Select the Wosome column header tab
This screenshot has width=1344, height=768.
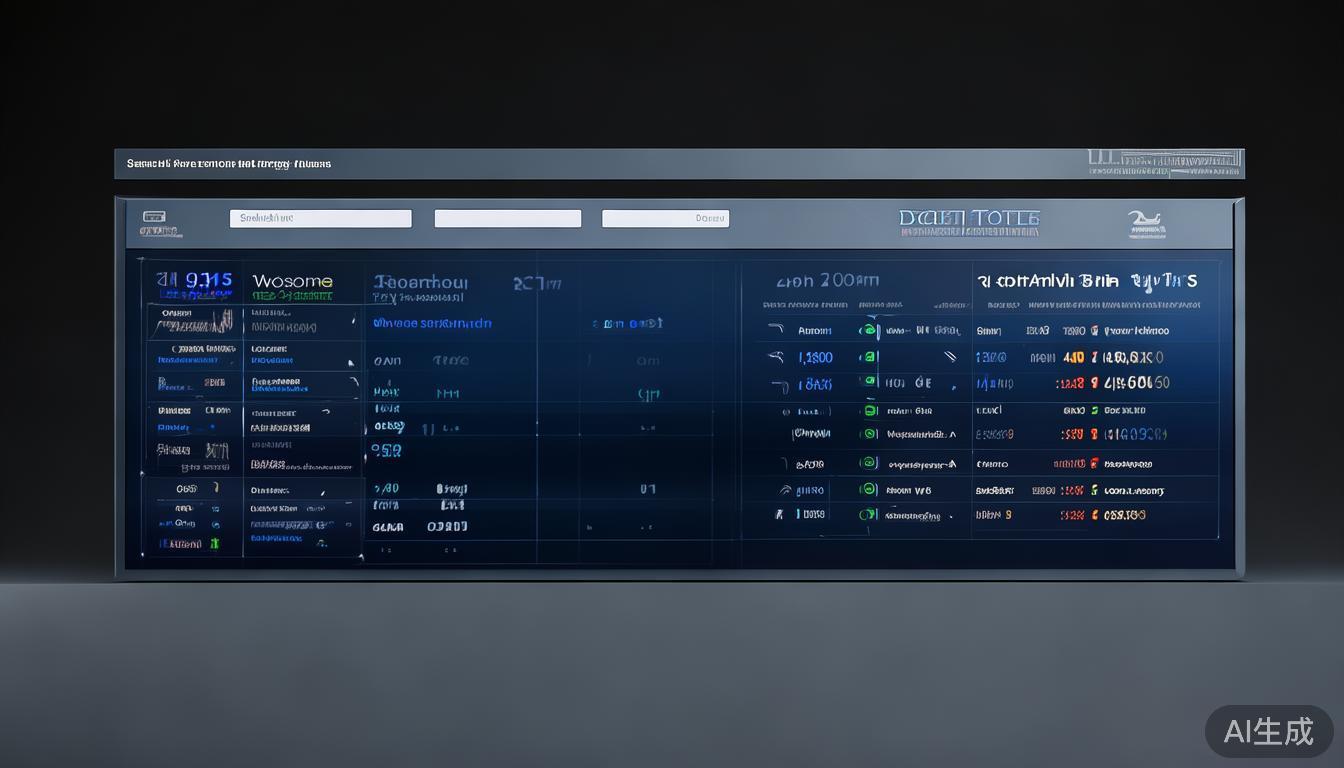coord(292,282)
